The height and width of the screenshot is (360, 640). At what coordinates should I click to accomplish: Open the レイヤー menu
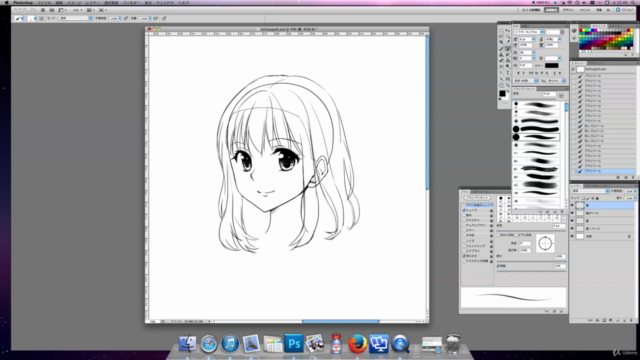click(x=92, y=2)
